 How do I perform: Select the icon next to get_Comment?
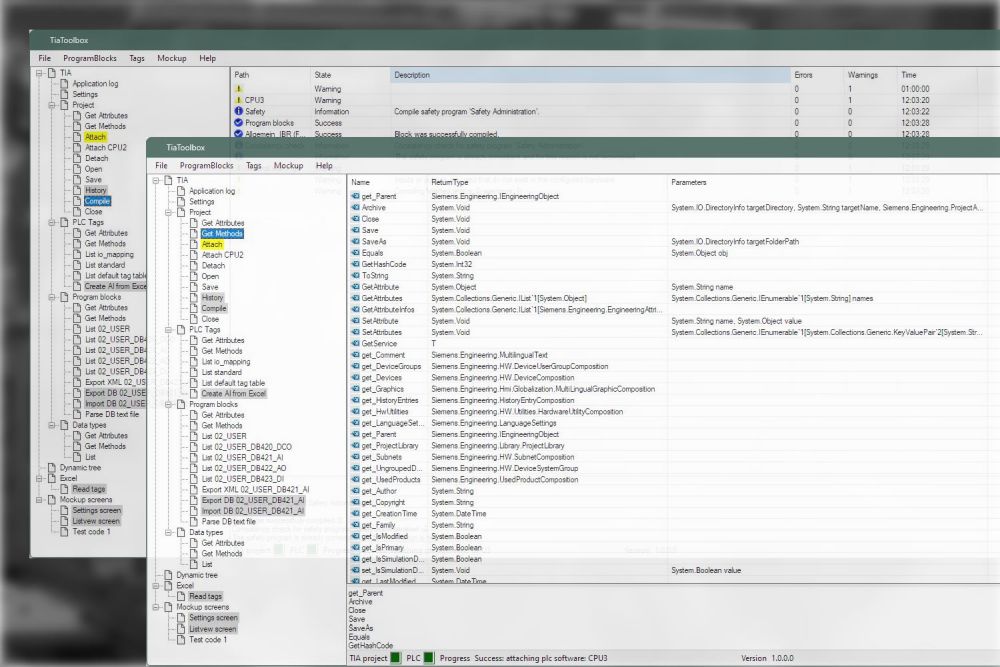355,355
